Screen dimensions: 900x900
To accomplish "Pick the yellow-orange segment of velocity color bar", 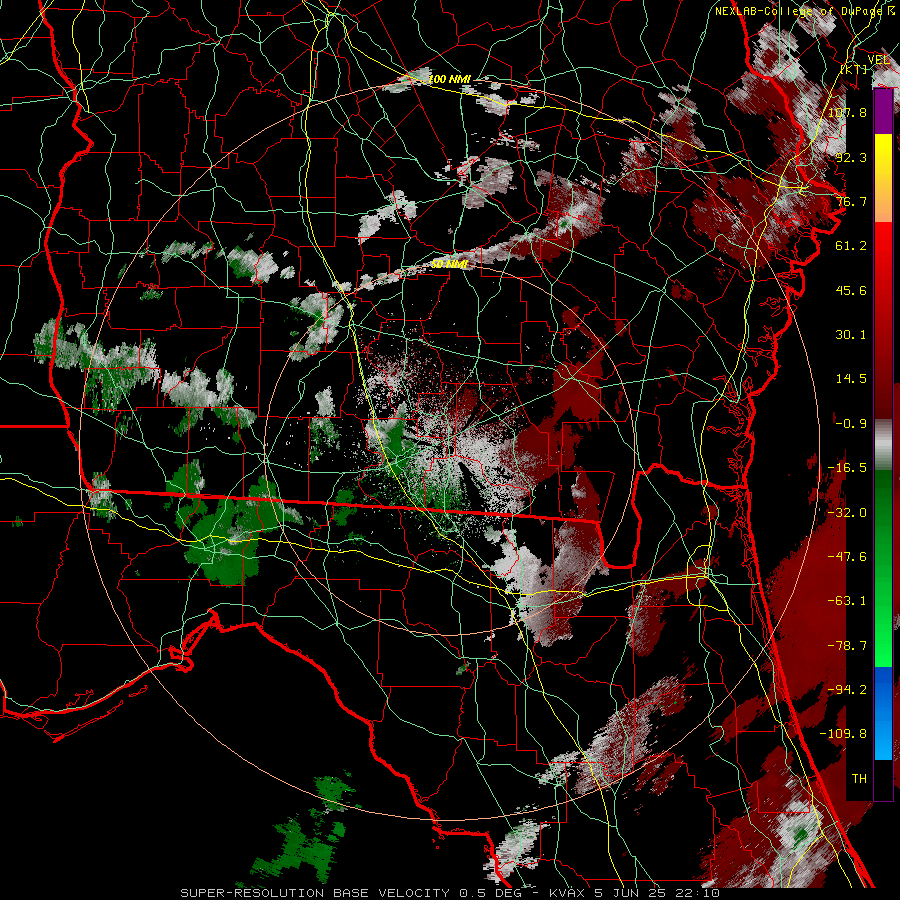I will pyautogui.click(x=883, y=178).
